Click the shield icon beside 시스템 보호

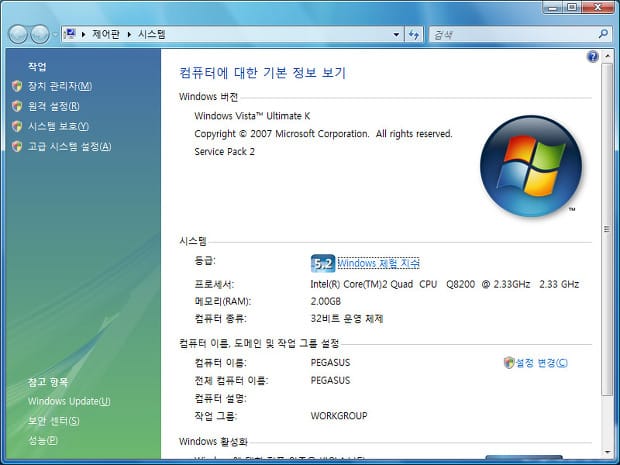point(17,126)
